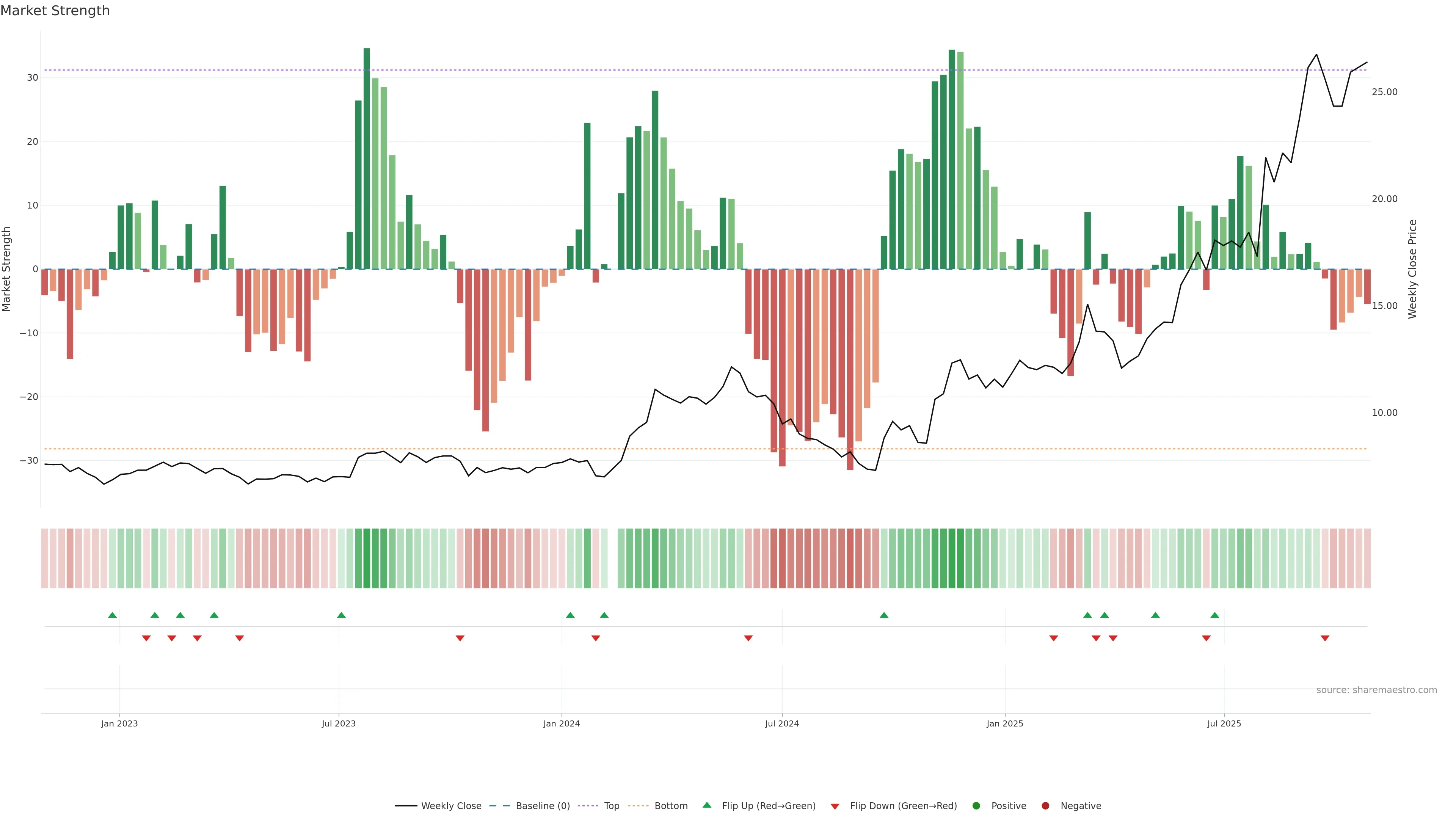Image resolution: width=1456 pixels, height=819 pixels.
Task: Click the 25.00 right-axis tick label
Action: (x=1384, y=92)
